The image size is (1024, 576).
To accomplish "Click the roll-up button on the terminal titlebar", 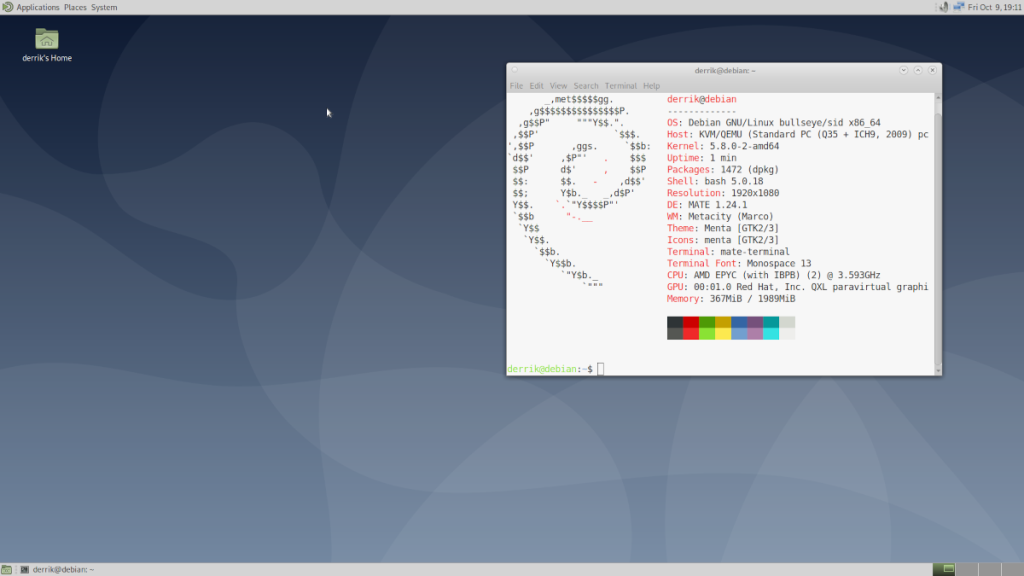I will point(917,69).
